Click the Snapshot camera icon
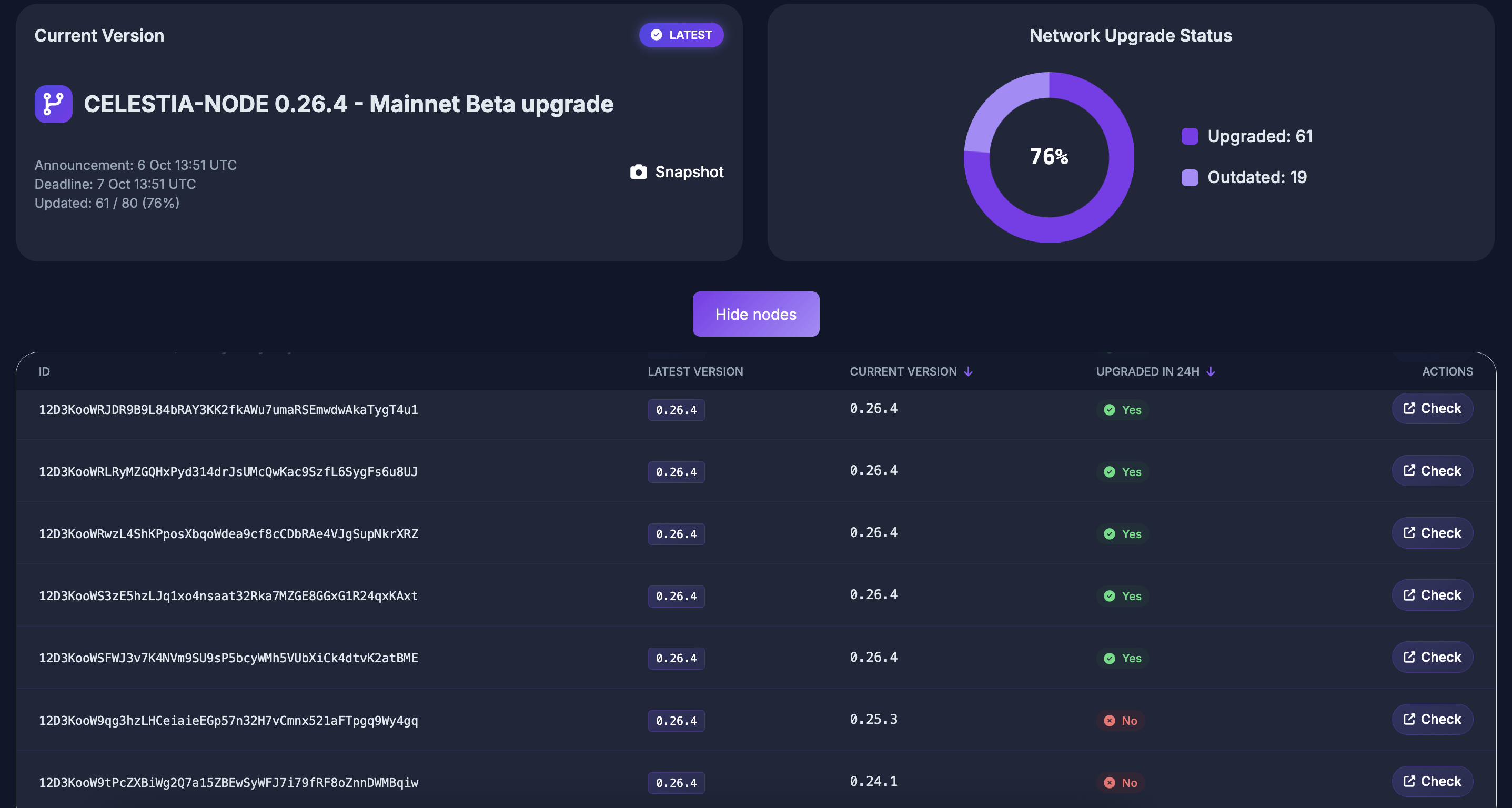This screenshot has height=808, width=1512. (x=638, y=172)
